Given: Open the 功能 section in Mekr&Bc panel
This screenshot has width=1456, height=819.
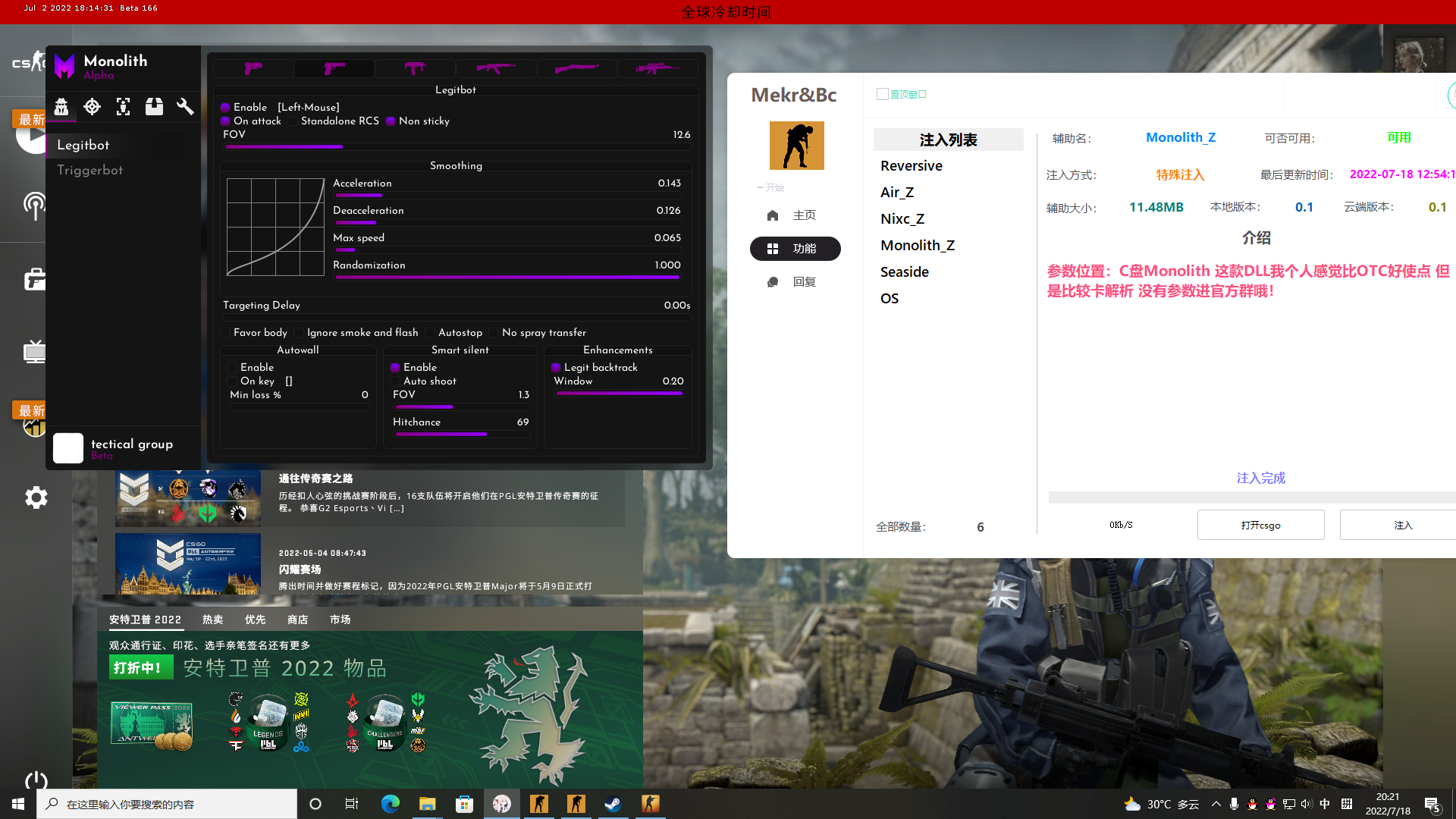Looking at the screenshot, I should (x=795, y=248).
